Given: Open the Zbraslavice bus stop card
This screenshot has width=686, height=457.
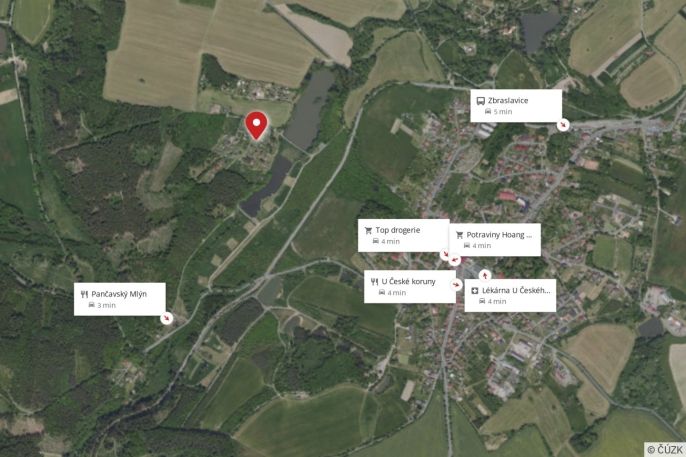Looking at the screenshot, I should pos(516,106).
